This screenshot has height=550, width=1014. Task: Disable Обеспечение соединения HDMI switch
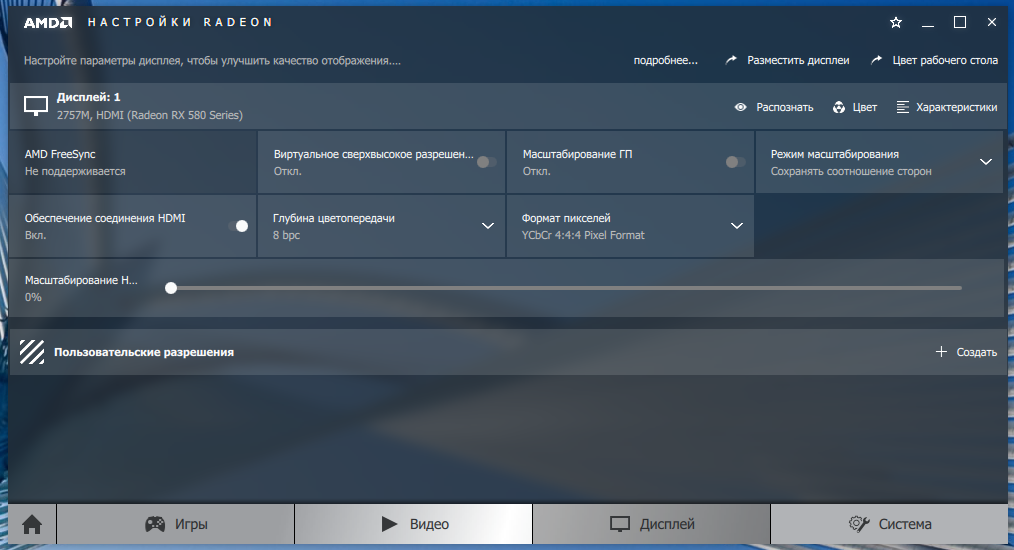[x=238, y=226]
